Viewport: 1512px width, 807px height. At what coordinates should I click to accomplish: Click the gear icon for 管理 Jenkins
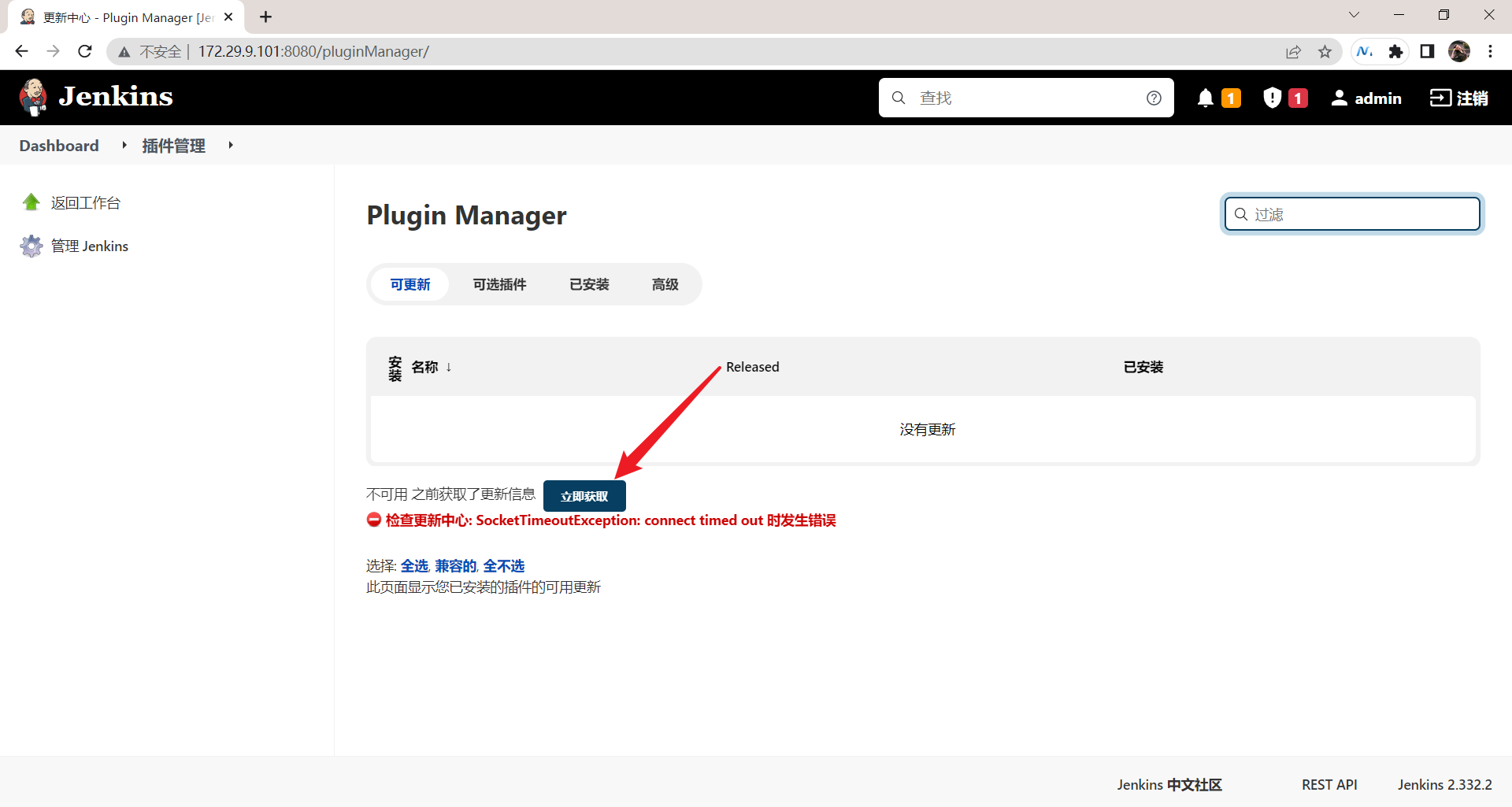click(31, 246)
